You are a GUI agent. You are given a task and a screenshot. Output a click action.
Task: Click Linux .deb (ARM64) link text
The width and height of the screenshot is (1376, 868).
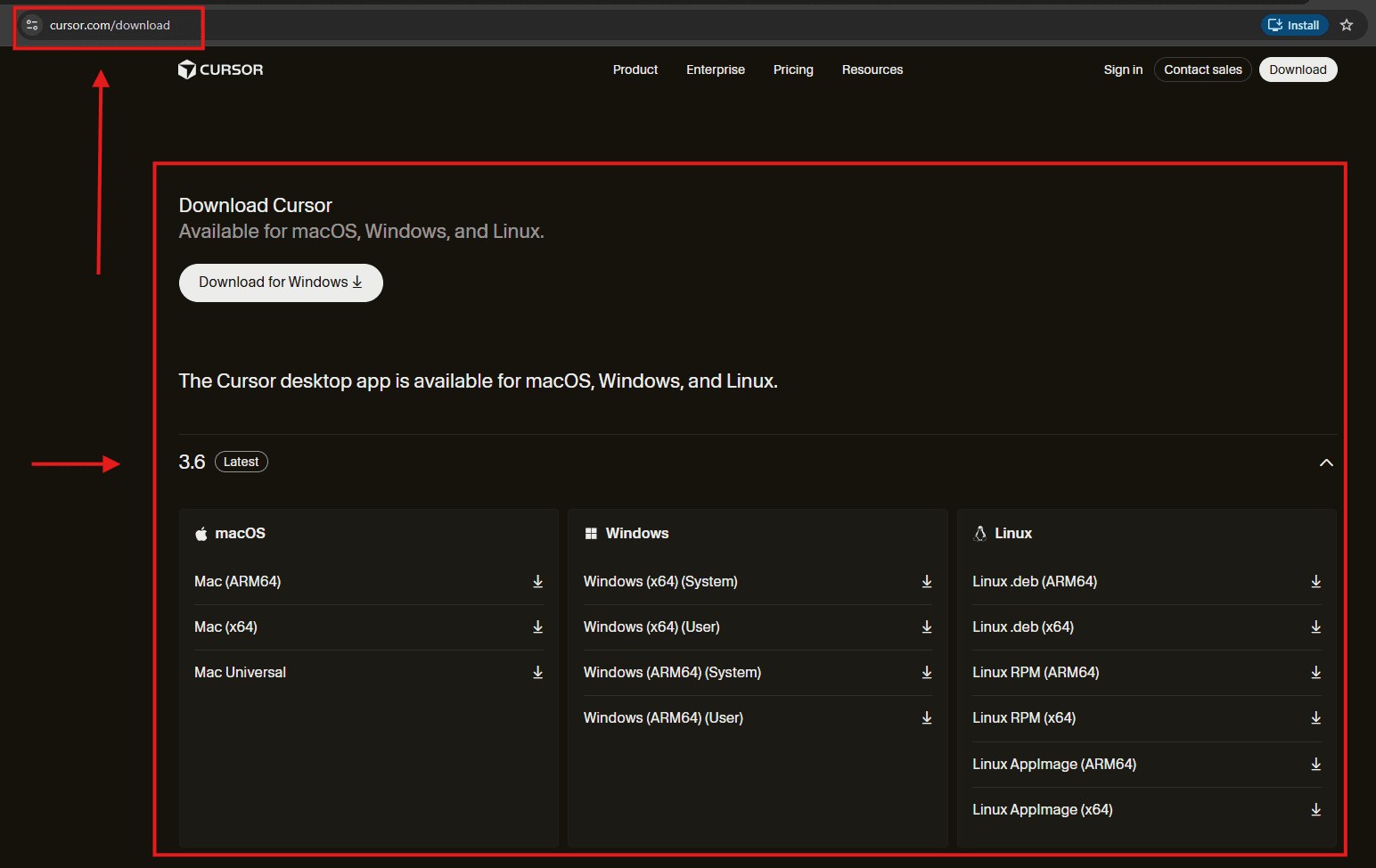pos(1035,581)
